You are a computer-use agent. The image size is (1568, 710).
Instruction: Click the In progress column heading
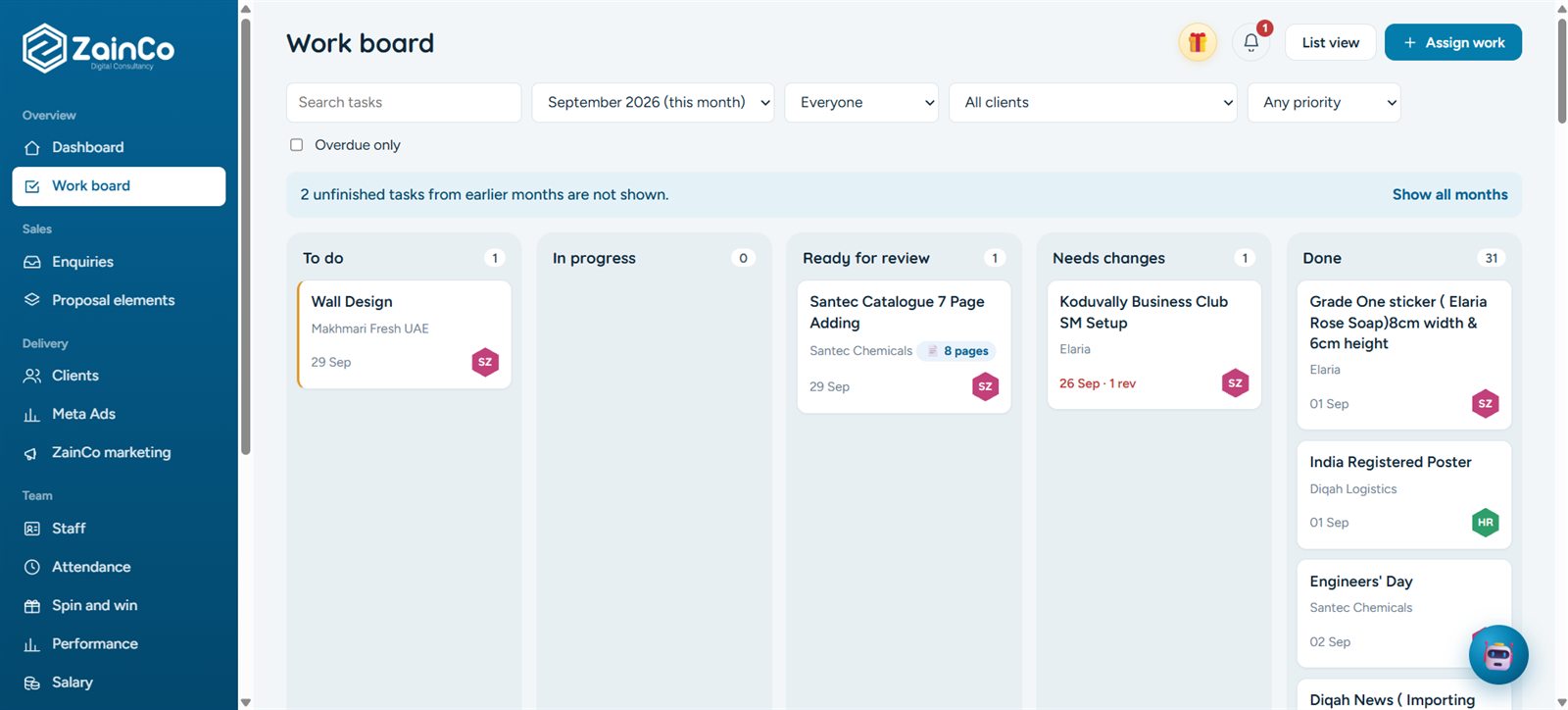594,258
